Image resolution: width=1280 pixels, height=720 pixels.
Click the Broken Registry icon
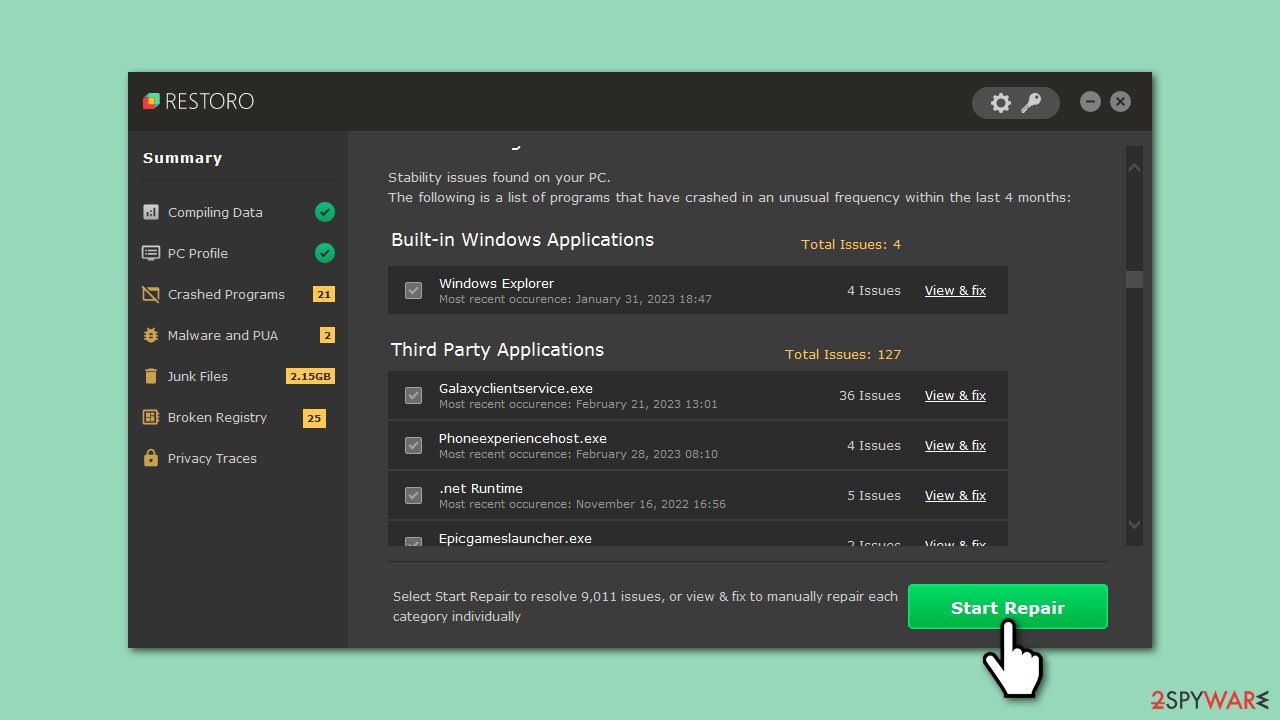click(151, 417)
